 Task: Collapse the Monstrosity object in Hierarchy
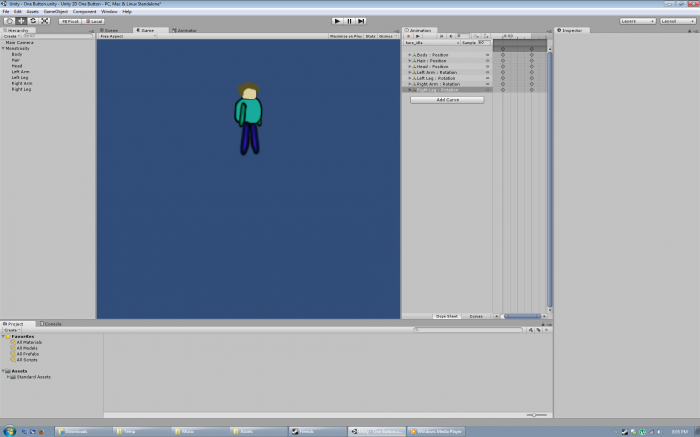(4, 48)
